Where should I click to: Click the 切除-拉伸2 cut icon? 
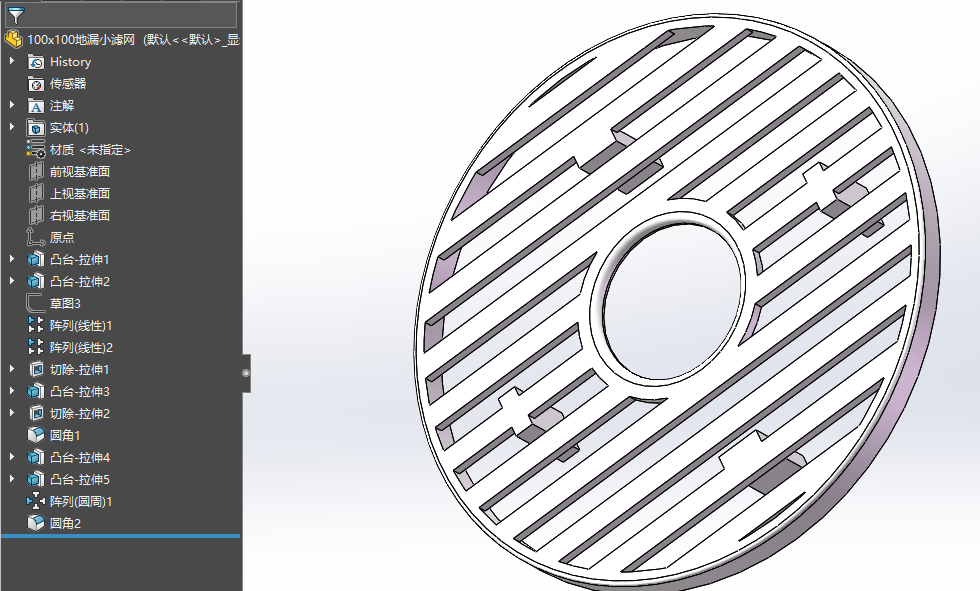pyautogui.click(x=36, y=414)
